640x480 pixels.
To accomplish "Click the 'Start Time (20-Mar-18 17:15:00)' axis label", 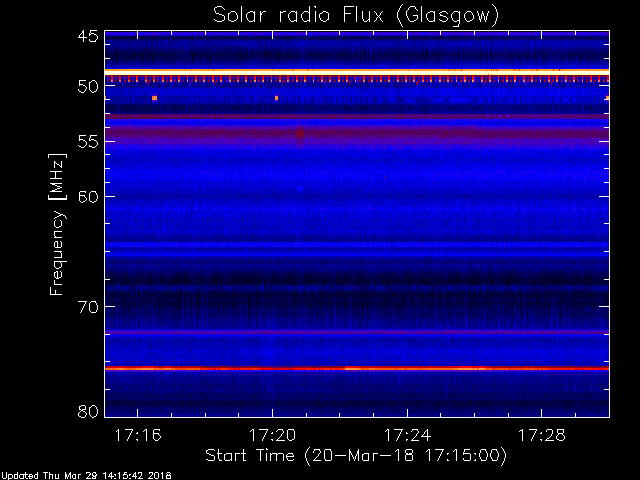I will [x=356, y=456].
